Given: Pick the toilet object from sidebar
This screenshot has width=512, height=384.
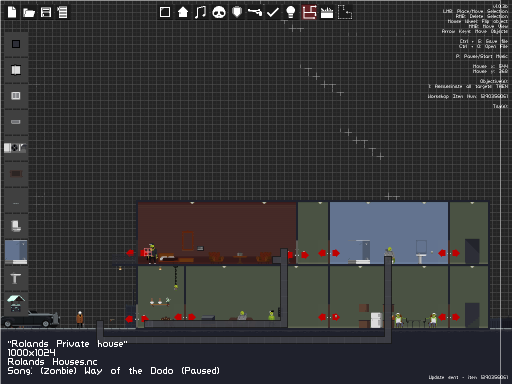Looking at the screenshot, I should (x=16, y=226).
